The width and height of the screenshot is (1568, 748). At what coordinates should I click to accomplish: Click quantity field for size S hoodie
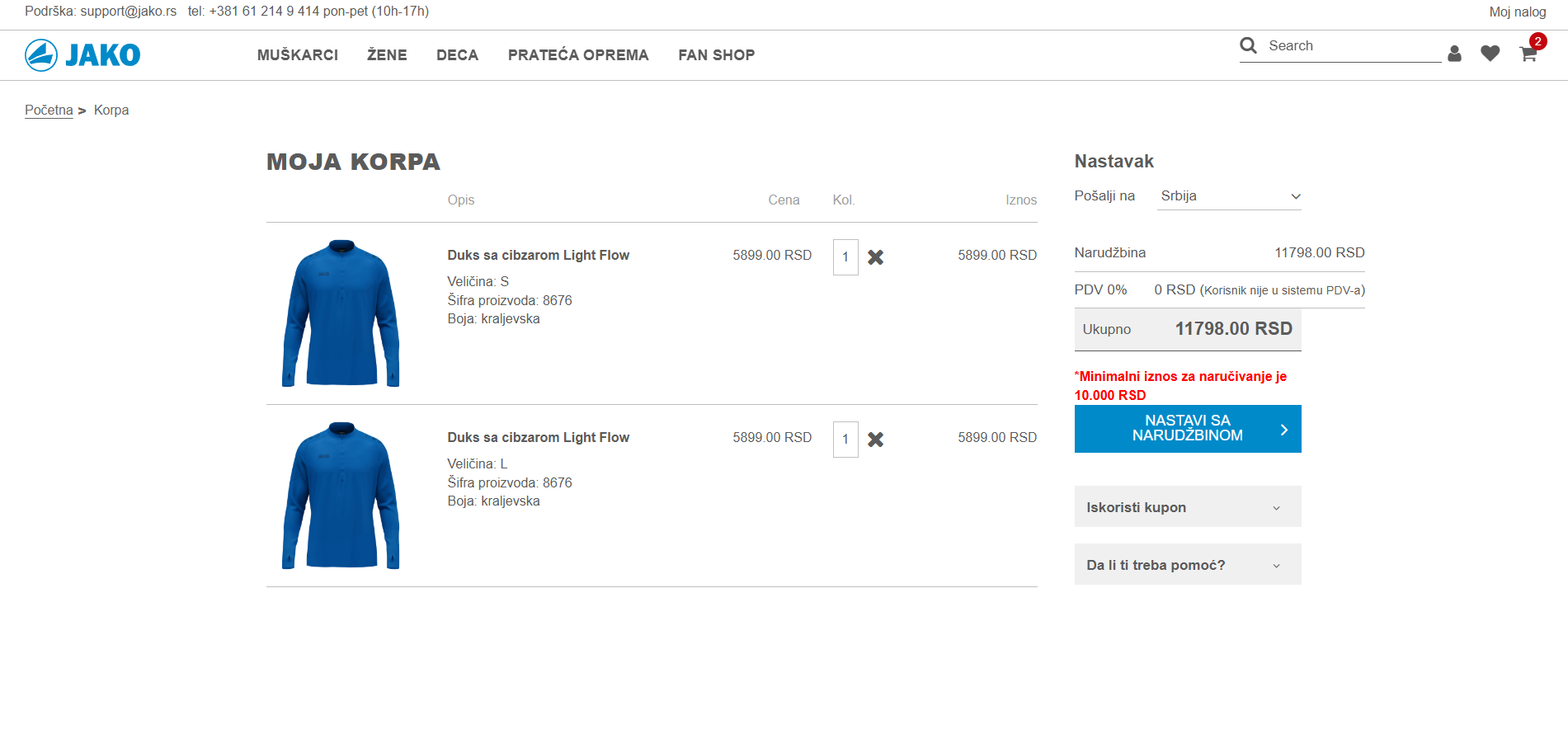(845, 257)
